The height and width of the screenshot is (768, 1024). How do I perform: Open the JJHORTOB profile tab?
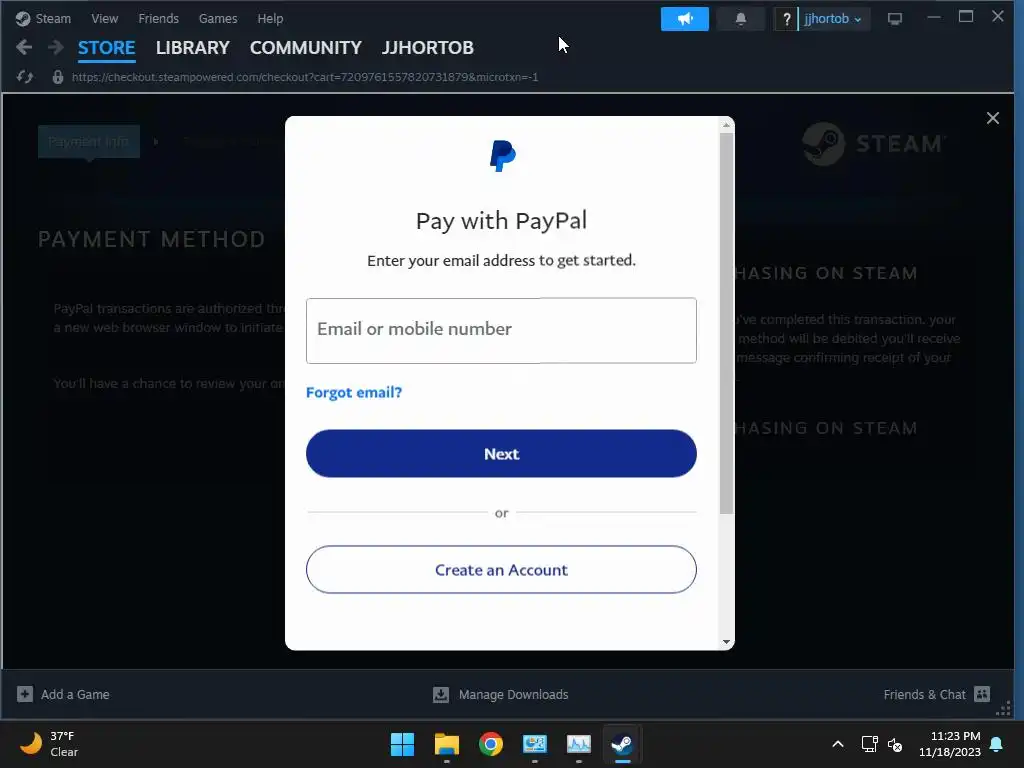click(428, 48)
